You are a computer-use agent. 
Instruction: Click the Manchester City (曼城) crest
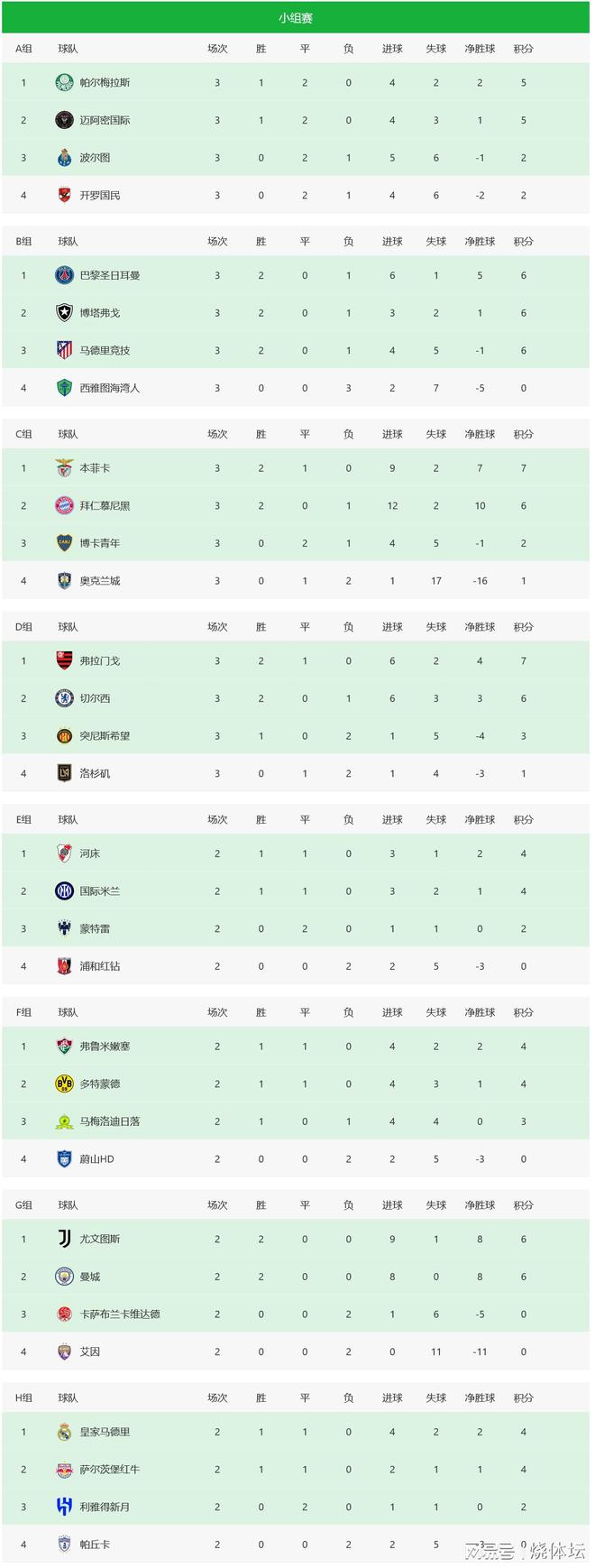click(64, 1277)
